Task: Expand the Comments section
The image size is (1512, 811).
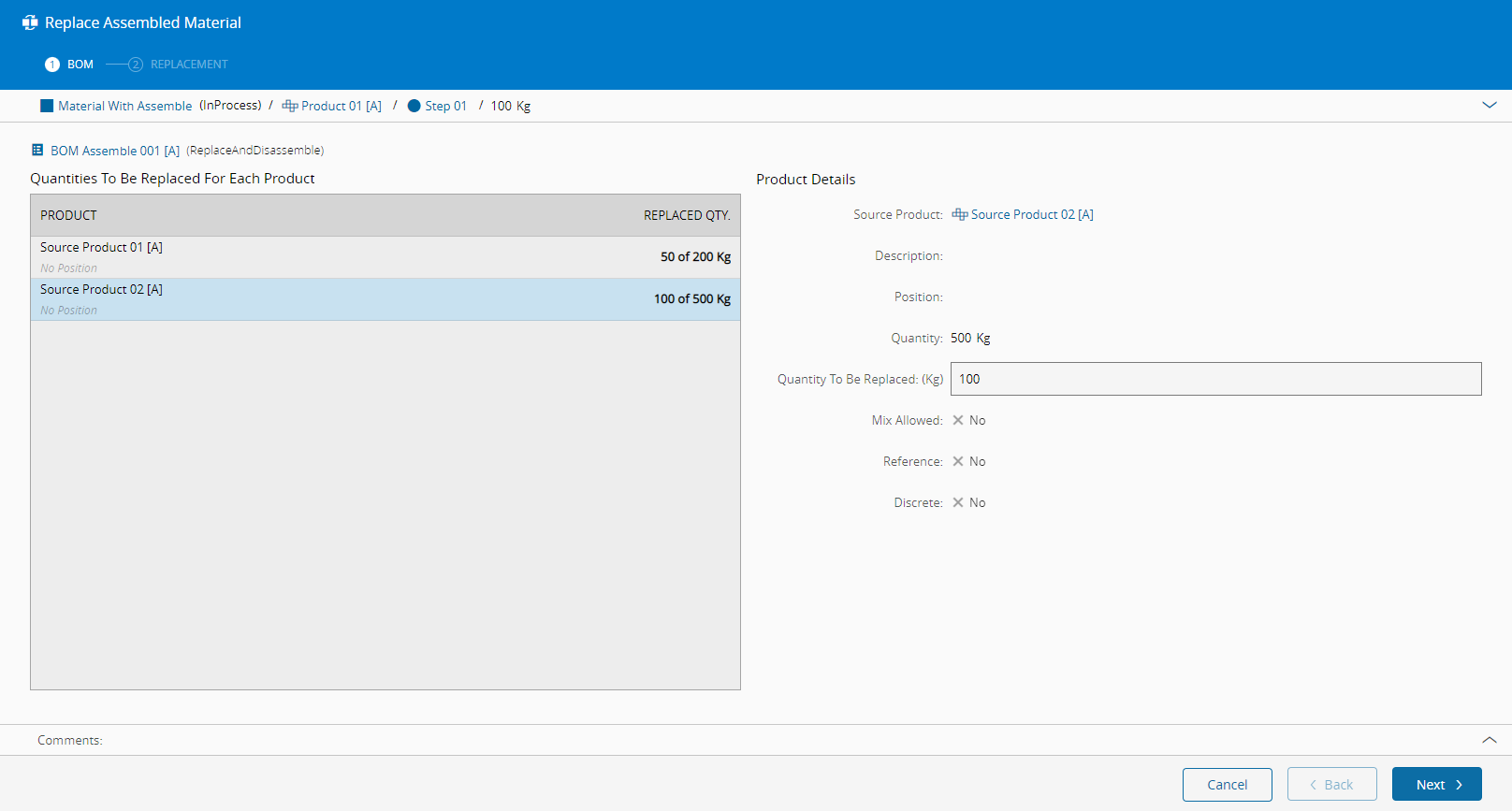Action: 1490,740
